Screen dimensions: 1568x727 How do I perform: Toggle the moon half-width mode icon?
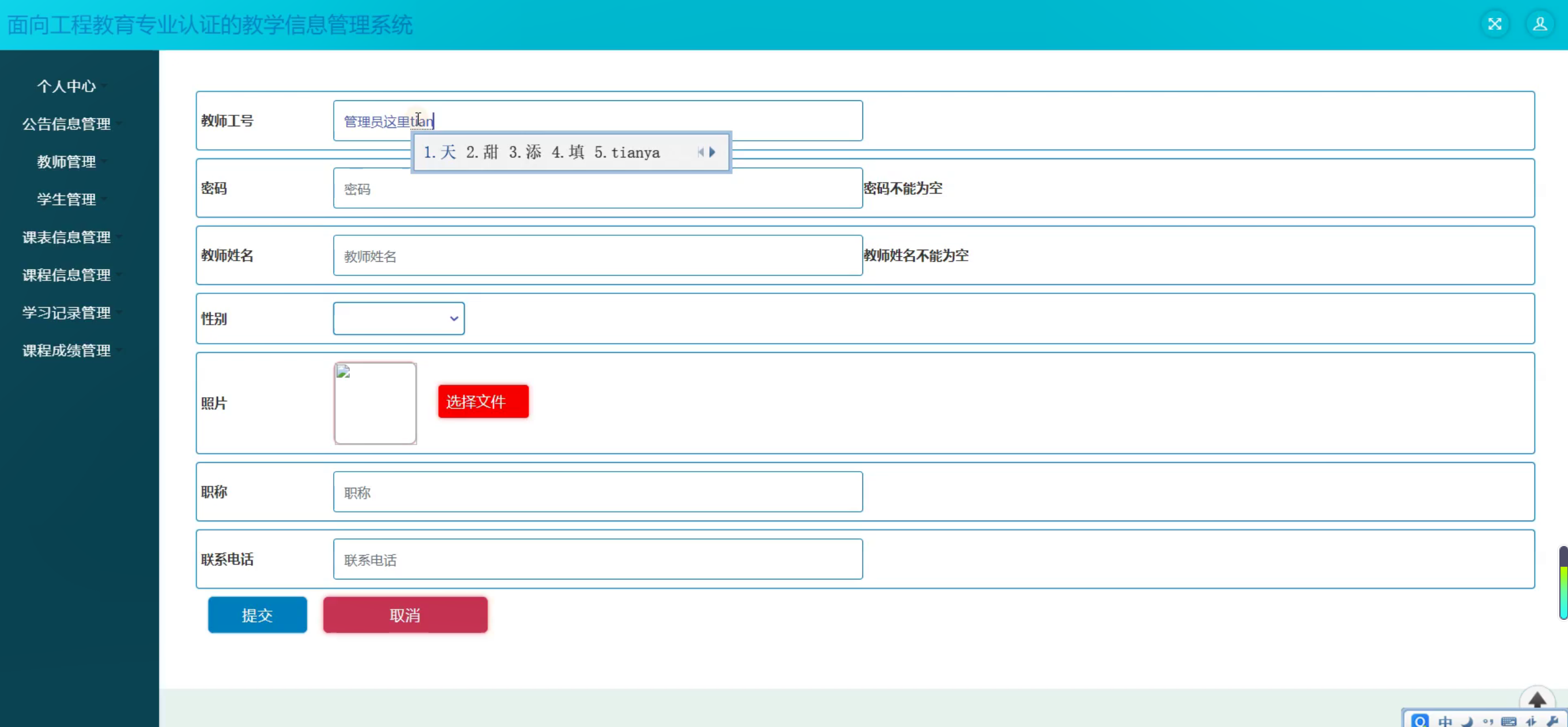click(1468, 721)
